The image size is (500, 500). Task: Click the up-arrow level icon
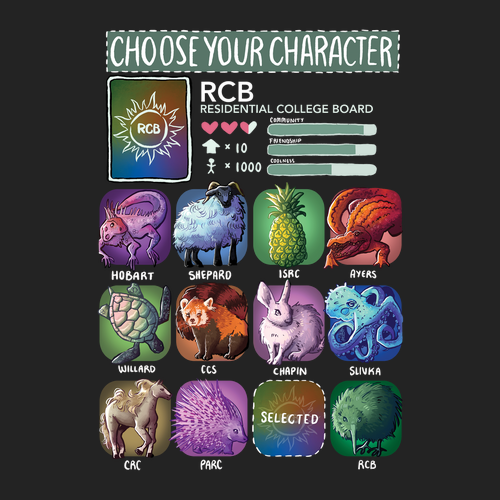211,147
